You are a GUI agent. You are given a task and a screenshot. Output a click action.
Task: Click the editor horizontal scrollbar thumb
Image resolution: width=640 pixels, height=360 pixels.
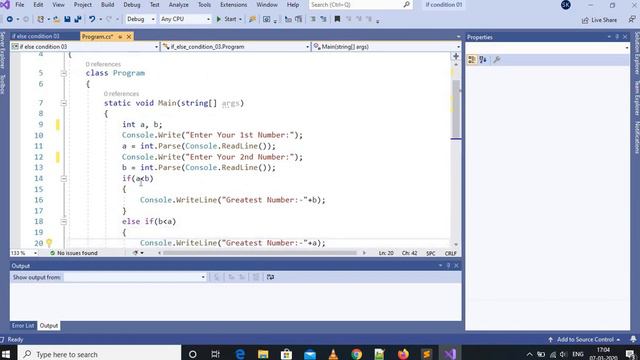[260, 253]
